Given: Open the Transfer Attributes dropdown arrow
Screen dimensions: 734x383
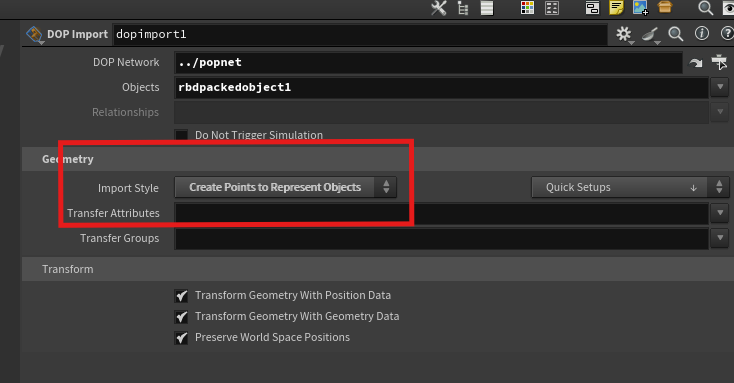Looking at the screenshot, I should tap(720, 213).
